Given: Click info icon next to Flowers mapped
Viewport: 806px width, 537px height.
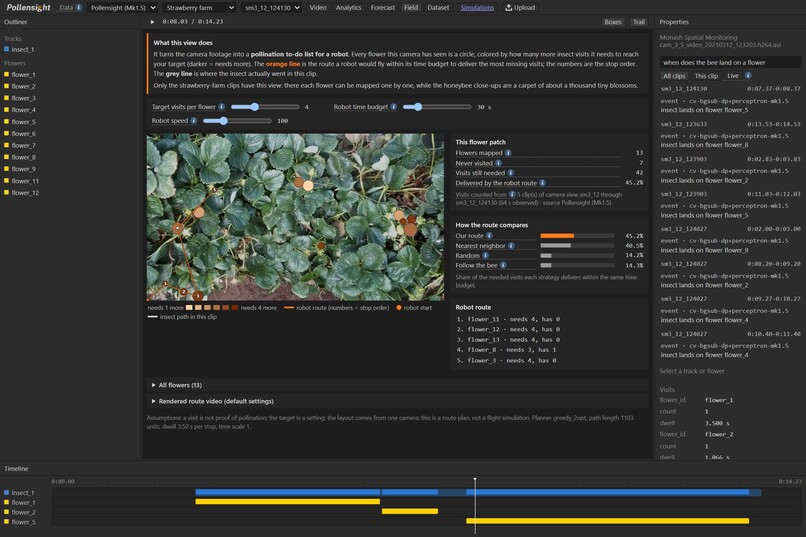Looking at the screenshot, I should [508, 153].
